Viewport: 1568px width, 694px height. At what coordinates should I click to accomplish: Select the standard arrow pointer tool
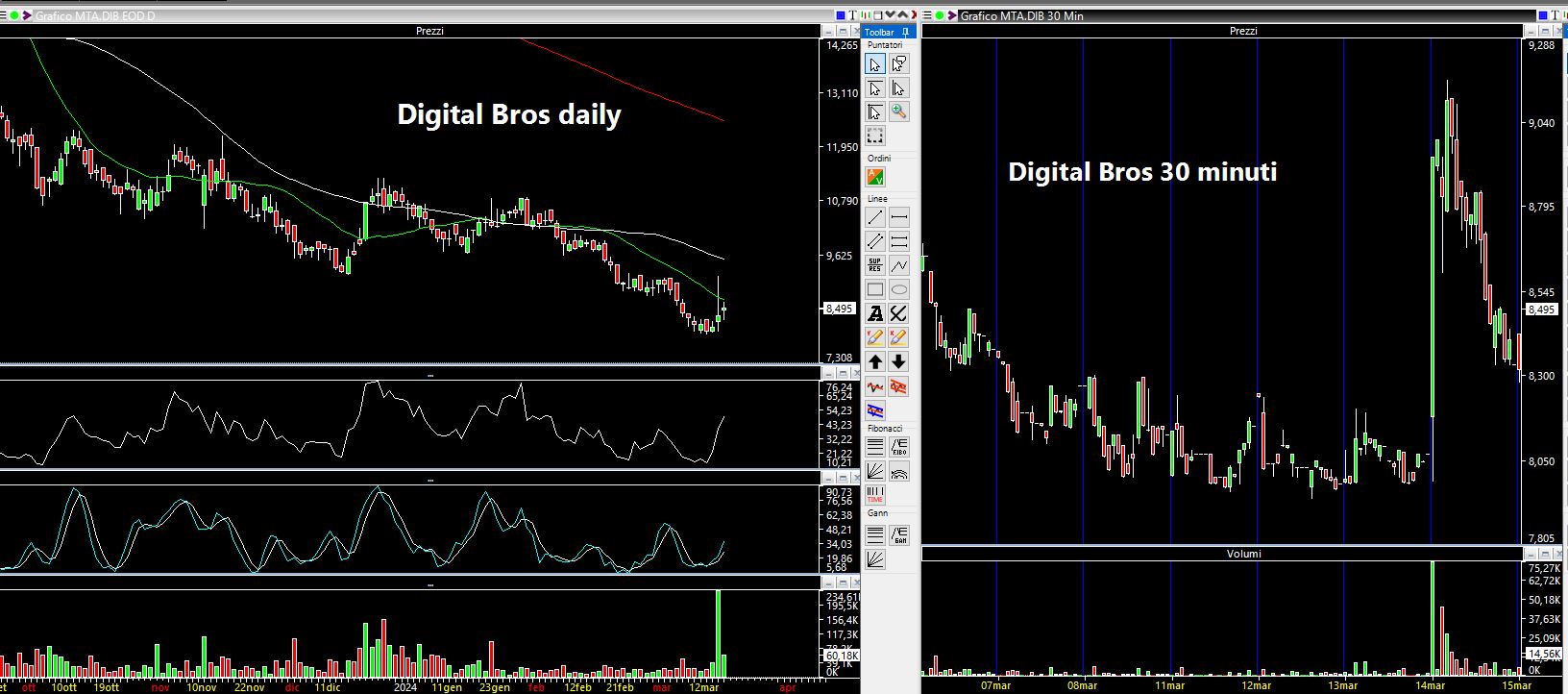[875, 64]
